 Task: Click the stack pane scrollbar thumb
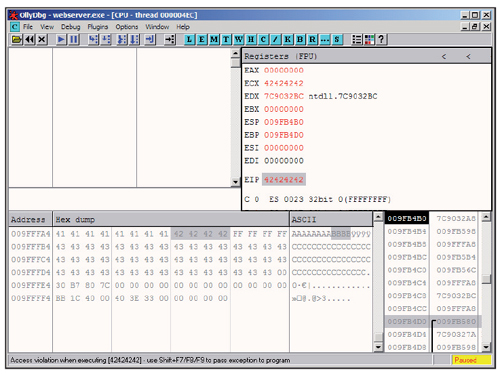[x=486, y=279]
